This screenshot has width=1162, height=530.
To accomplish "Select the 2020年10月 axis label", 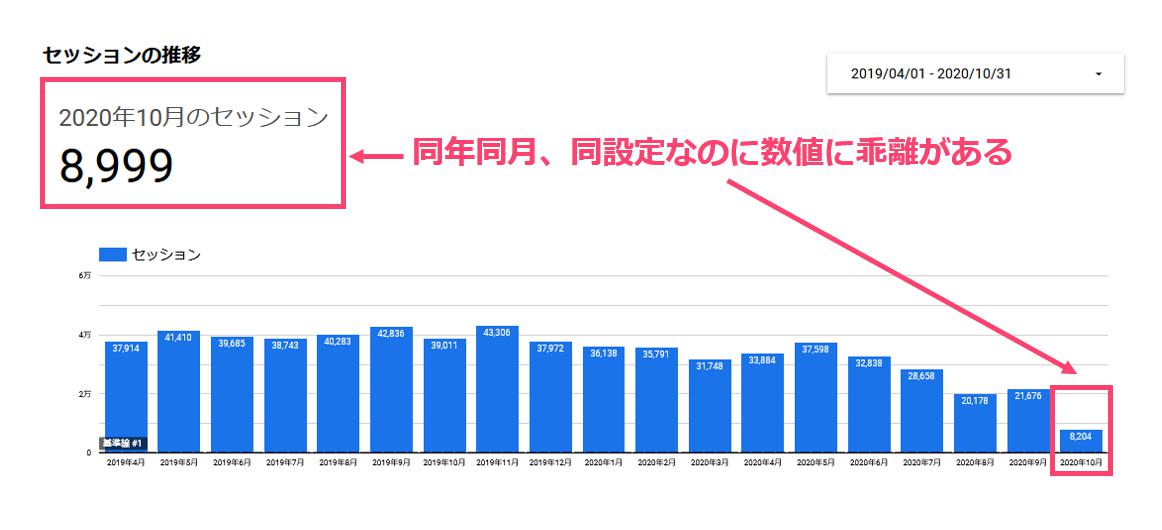I will [1081, 463].
